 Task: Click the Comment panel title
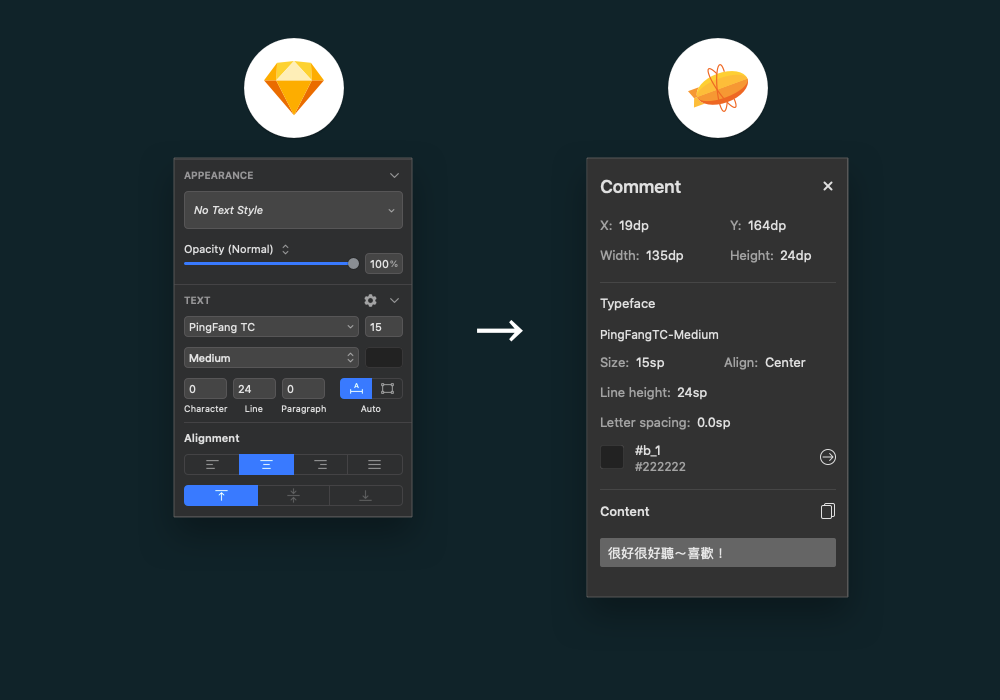pos(640,187)
